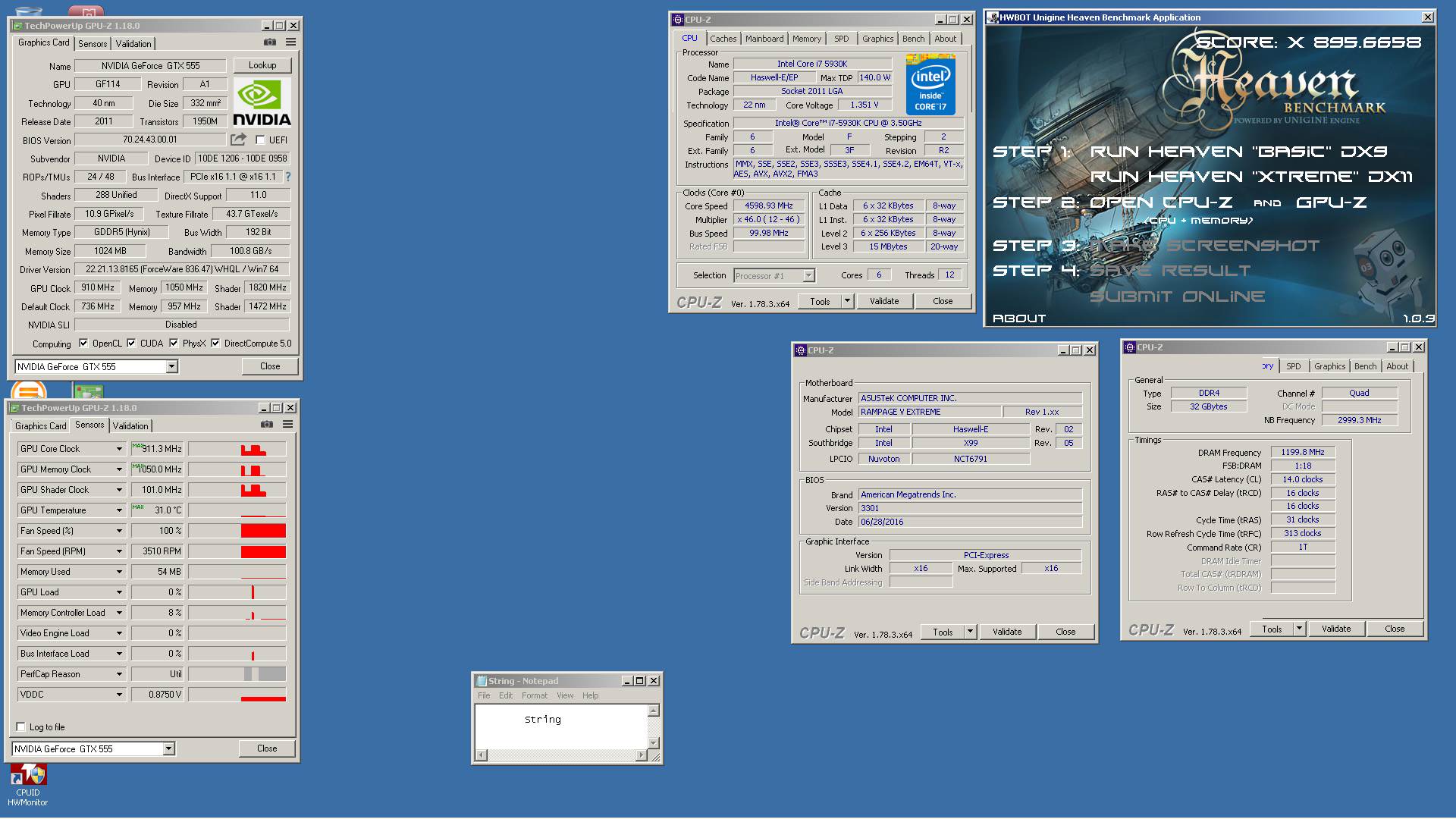This screenshot has width=1456, height=819.
Task: Expand the GPU Core Clock sensor dropdown
Action: pos(119,449)
